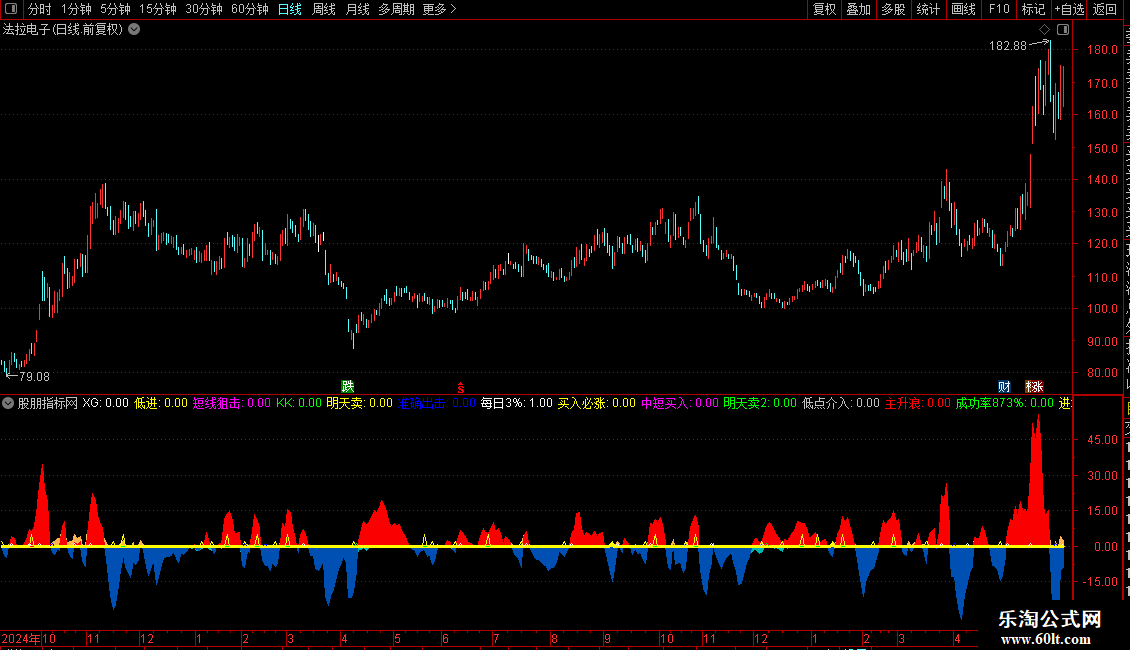The width and height of the screenshot is (1130, 650).
Task: Open the 统计 statistics tool
Action: coord(927,9)
